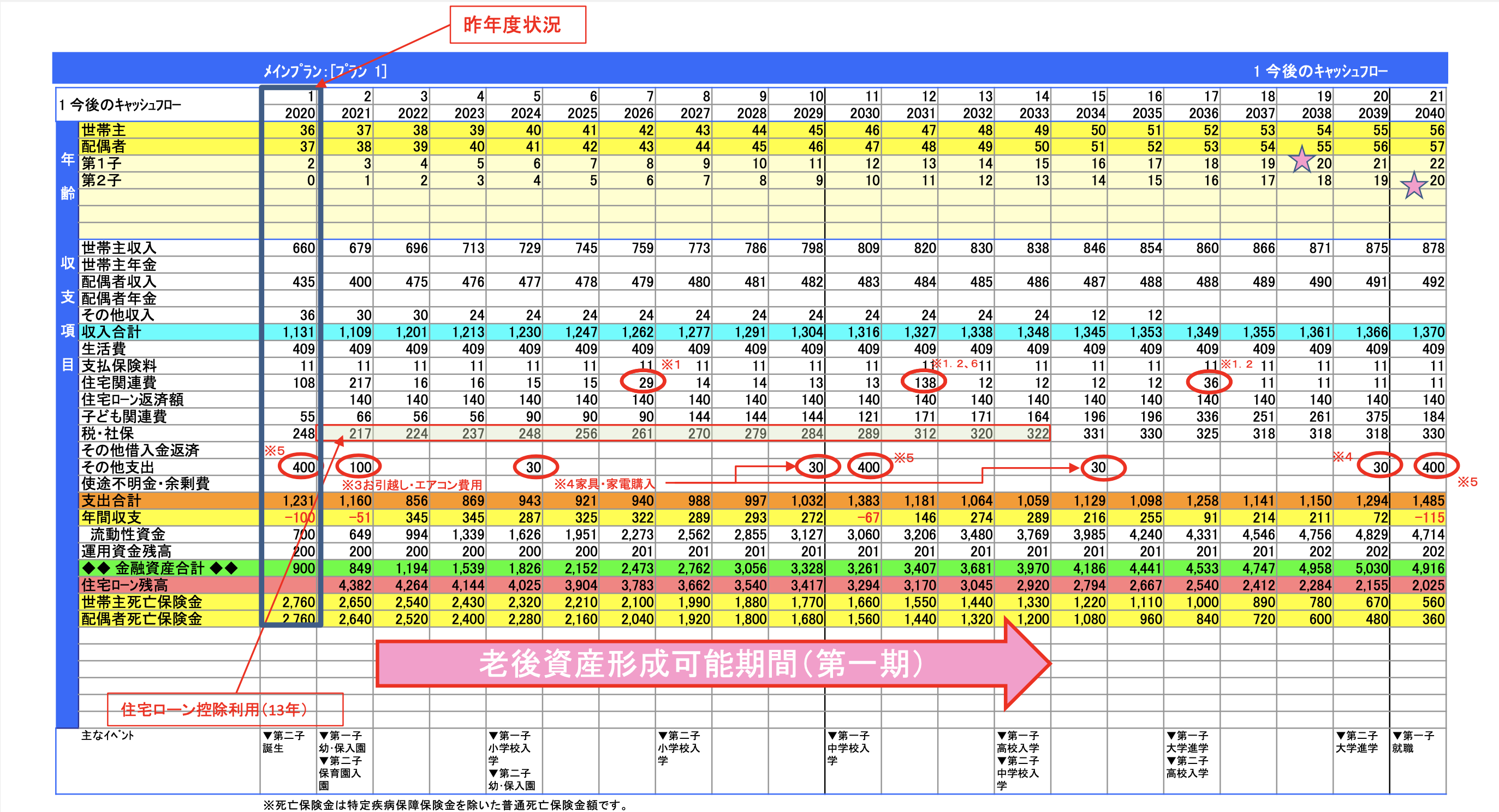
Task: Select the 昨年度状況 callout box
Action: click(517, 25)
